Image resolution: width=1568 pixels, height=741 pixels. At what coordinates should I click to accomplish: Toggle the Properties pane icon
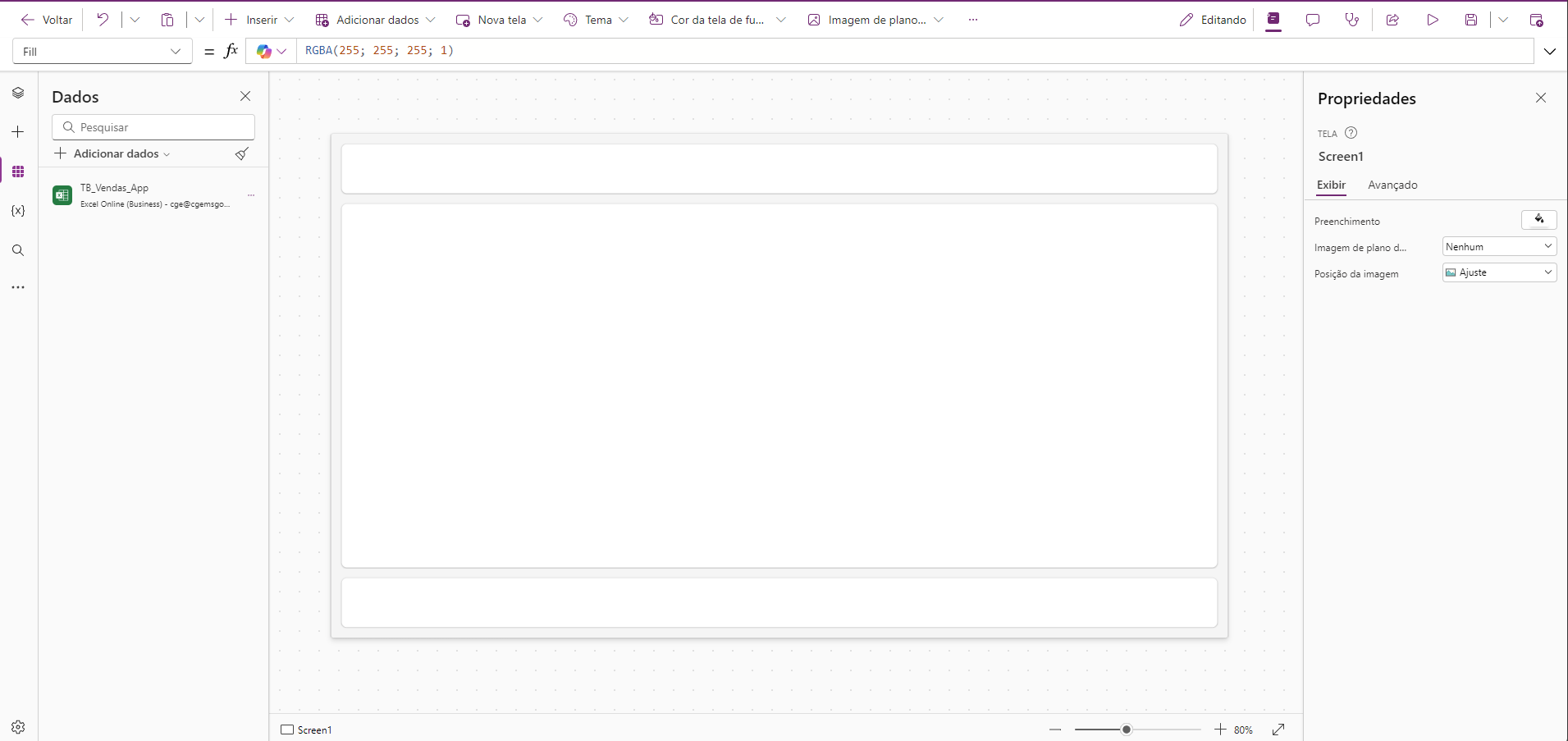1273,20
